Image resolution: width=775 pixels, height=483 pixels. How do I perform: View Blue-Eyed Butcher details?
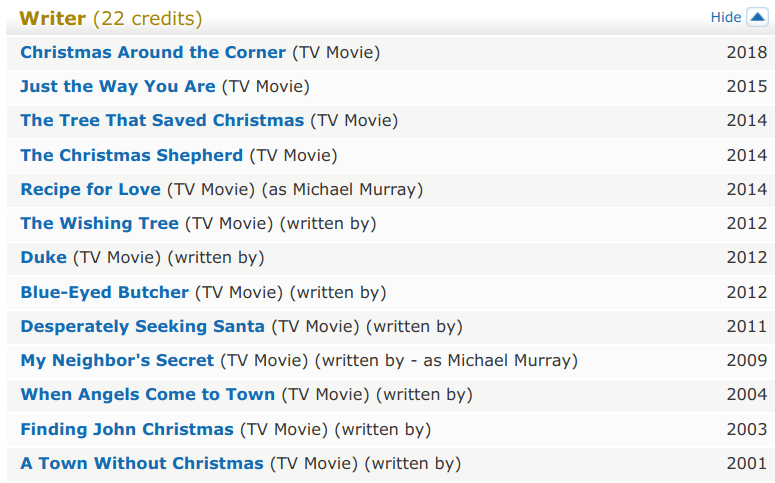pos(104,292)
